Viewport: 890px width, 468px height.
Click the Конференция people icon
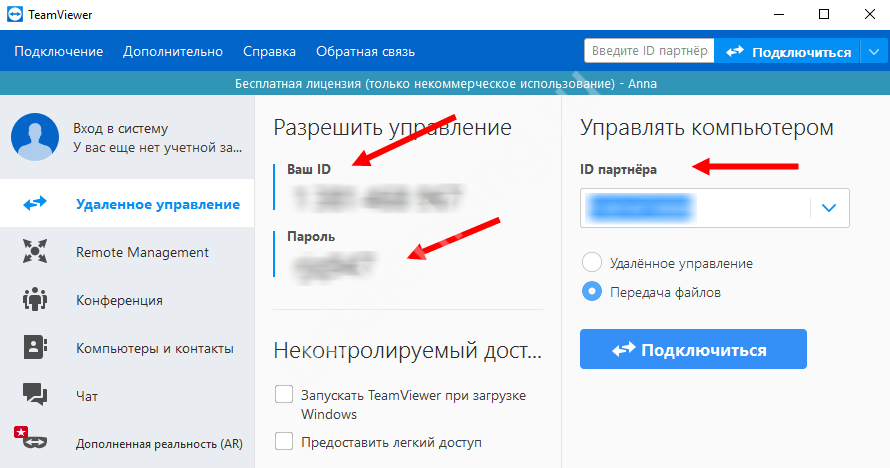click(35, 300)
